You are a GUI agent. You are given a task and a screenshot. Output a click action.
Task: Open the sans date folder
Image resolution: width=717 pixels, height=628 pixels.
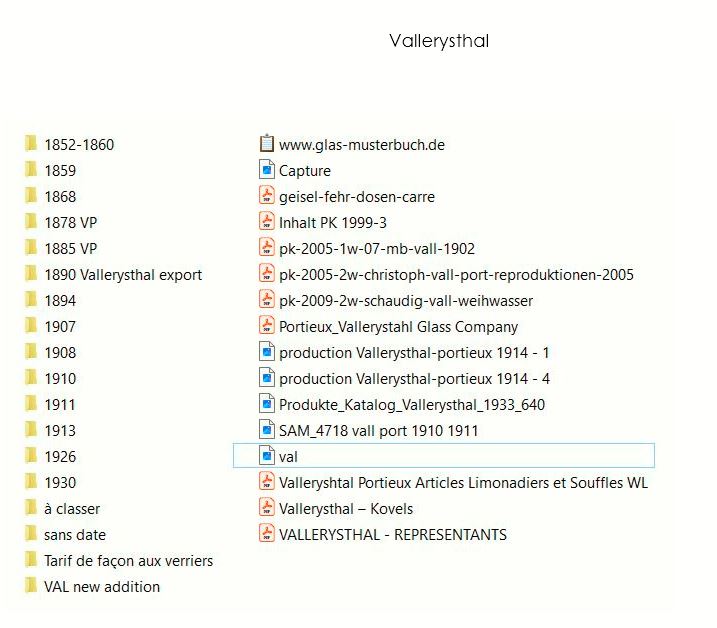75,534
